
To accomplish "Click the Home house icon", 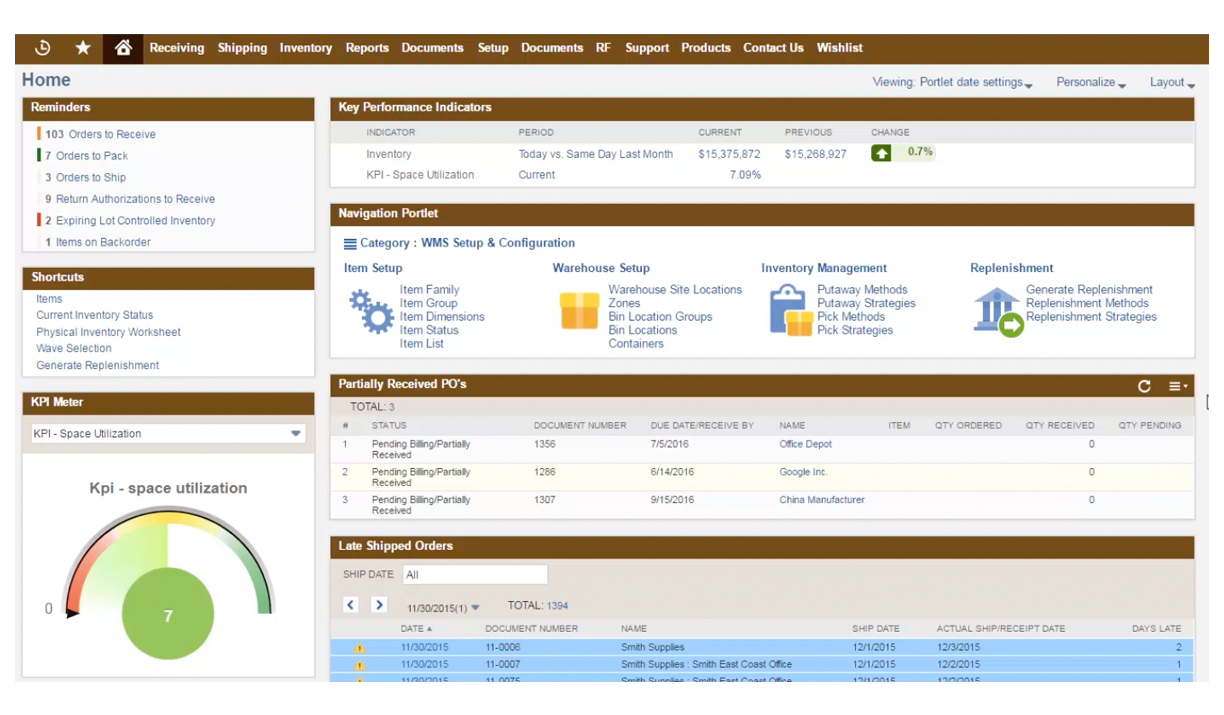I will click(123, 48).
